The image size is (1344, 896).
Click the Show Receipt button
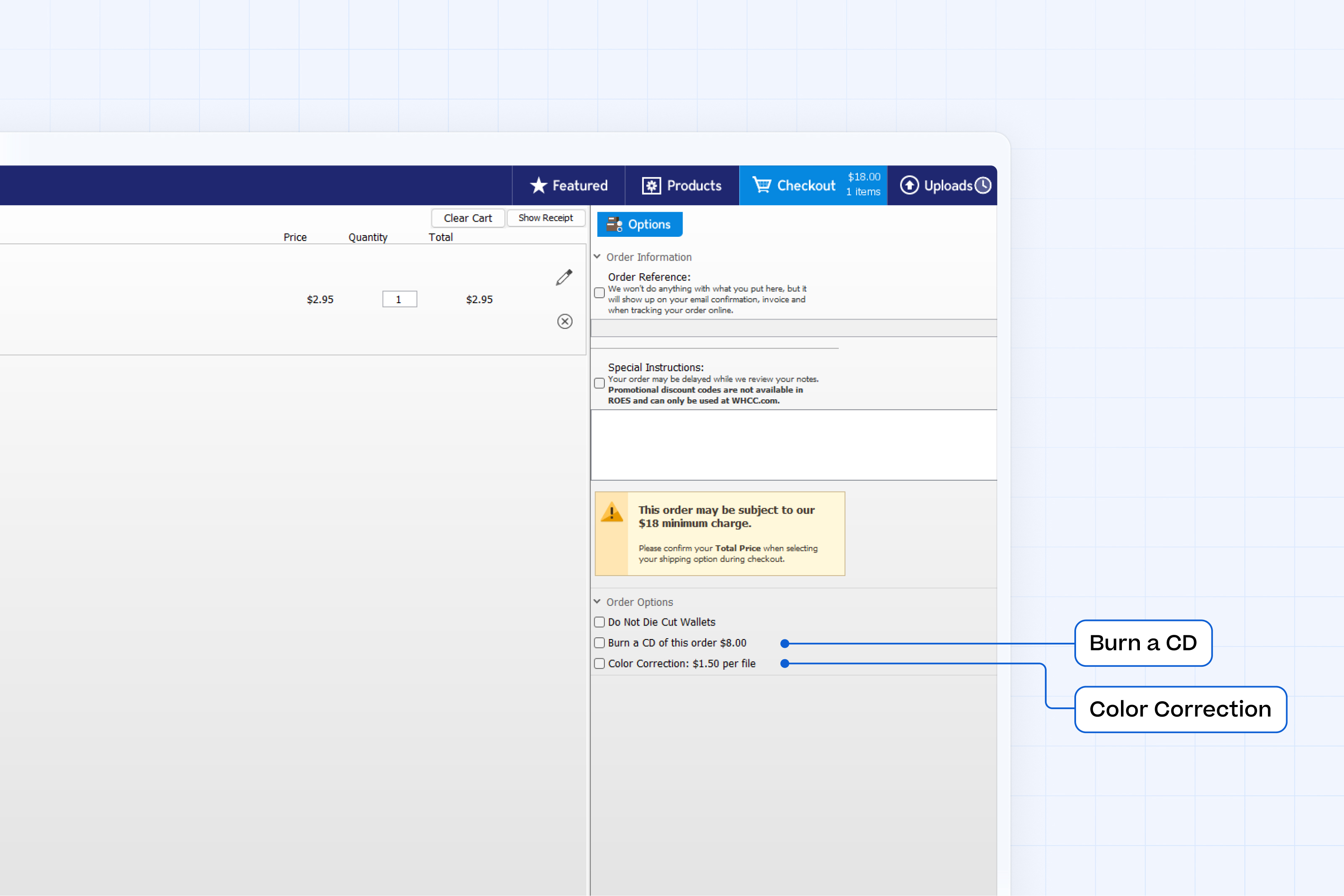546,218
